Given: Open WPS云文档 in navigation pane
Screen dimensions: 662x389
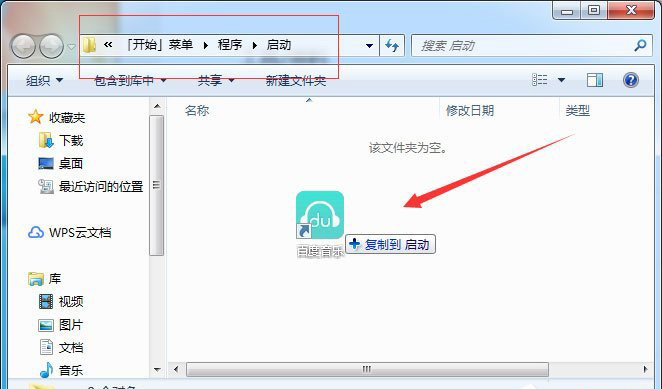Looking at the screenshot, I should (80, 232).
